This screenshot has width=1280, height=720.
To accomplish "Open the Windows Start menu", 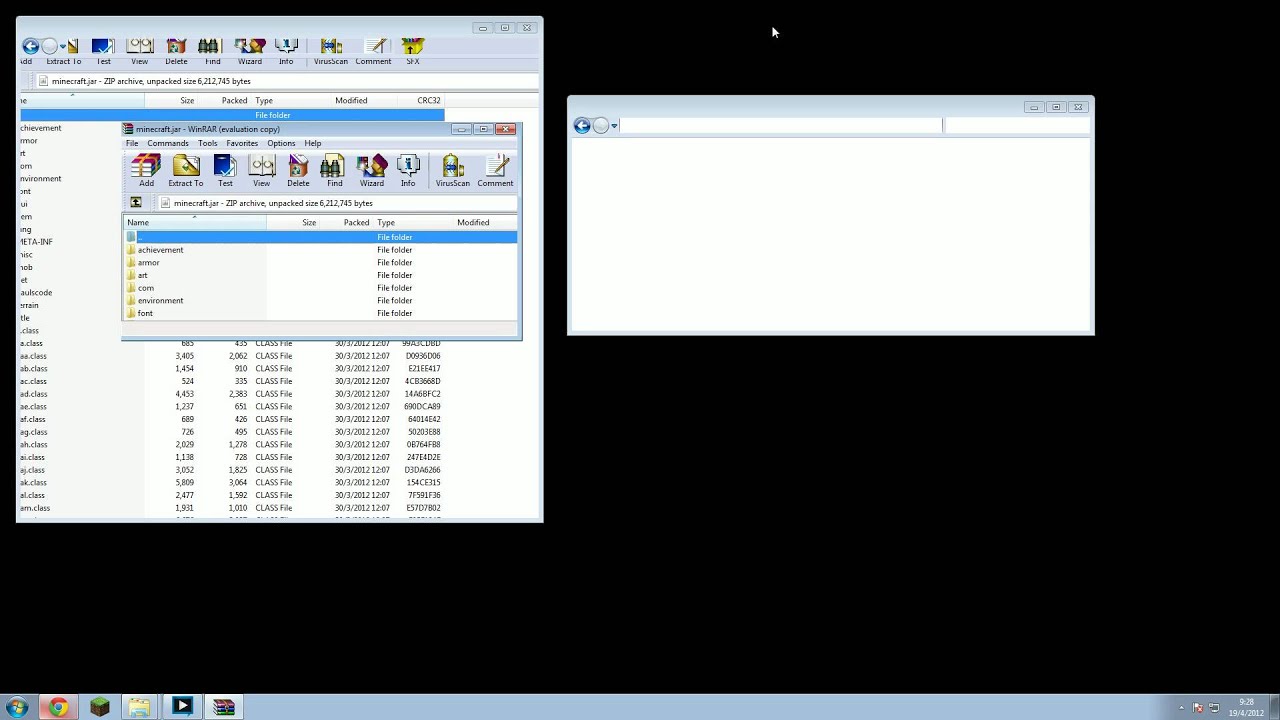I will pos(17,707).
